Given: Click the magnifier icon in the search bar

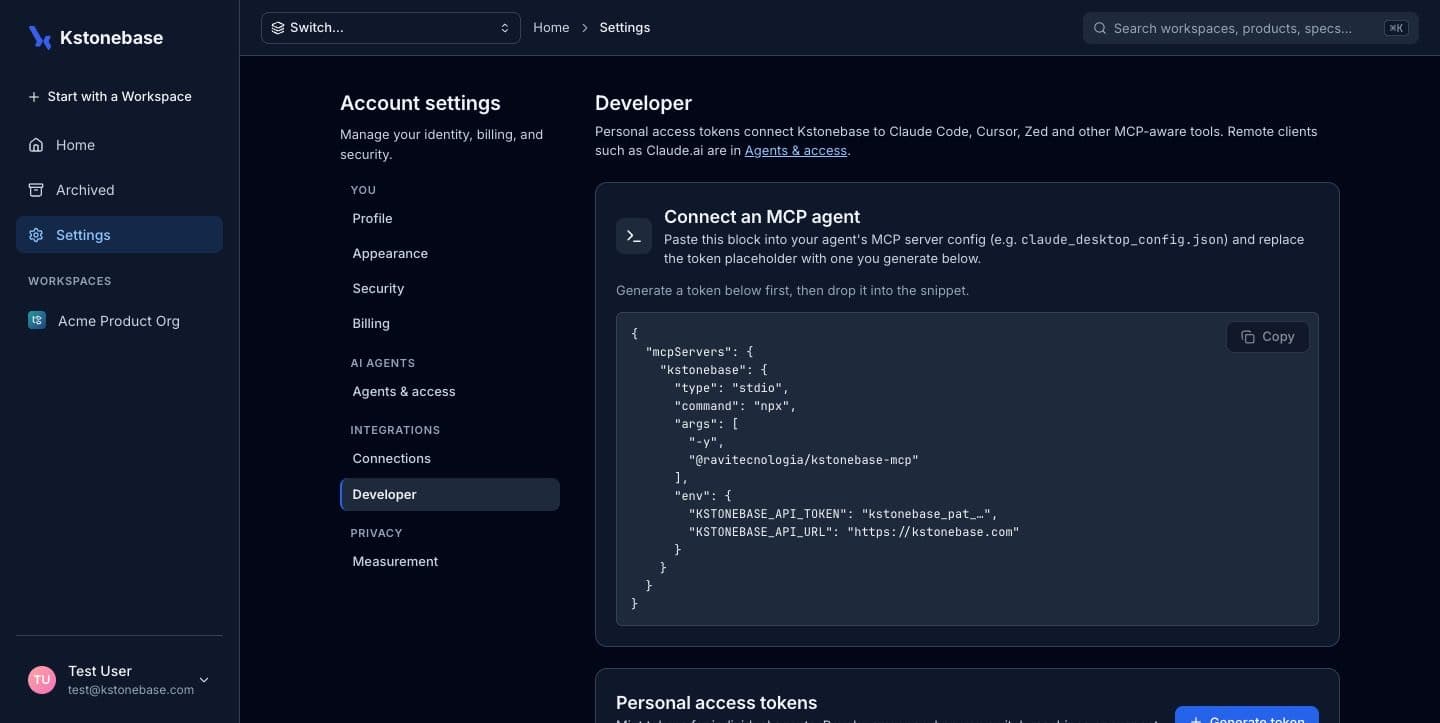Looking at the screenshot, I should pos(1100,28).
